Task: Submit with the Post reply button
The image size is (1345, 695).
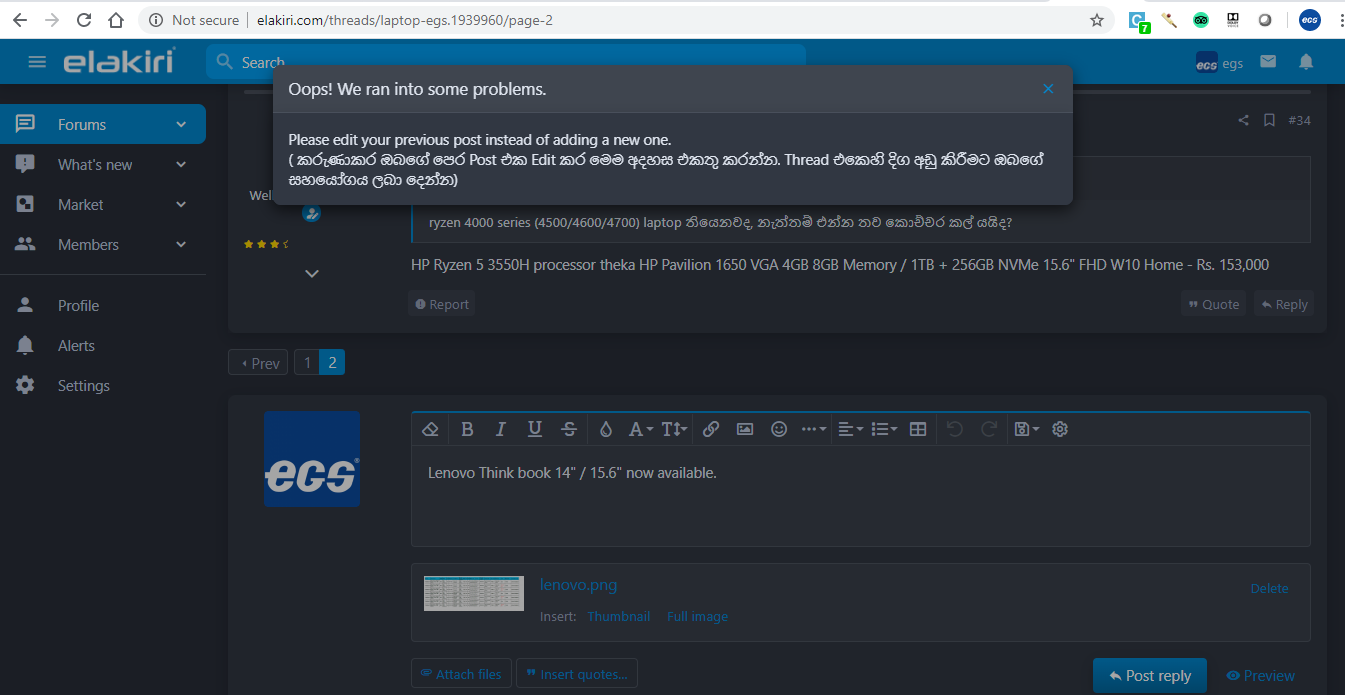Action: coord(1150,676)
